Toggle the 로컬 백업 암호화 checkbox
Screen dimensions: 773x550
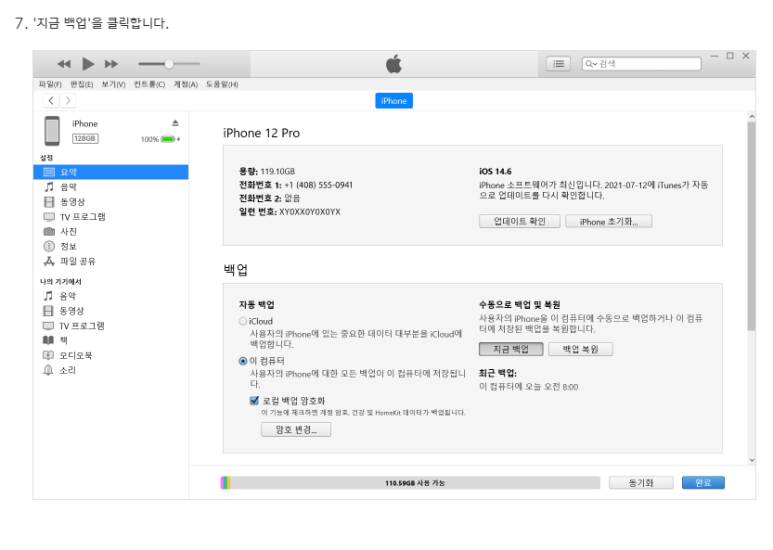point(254,401)
